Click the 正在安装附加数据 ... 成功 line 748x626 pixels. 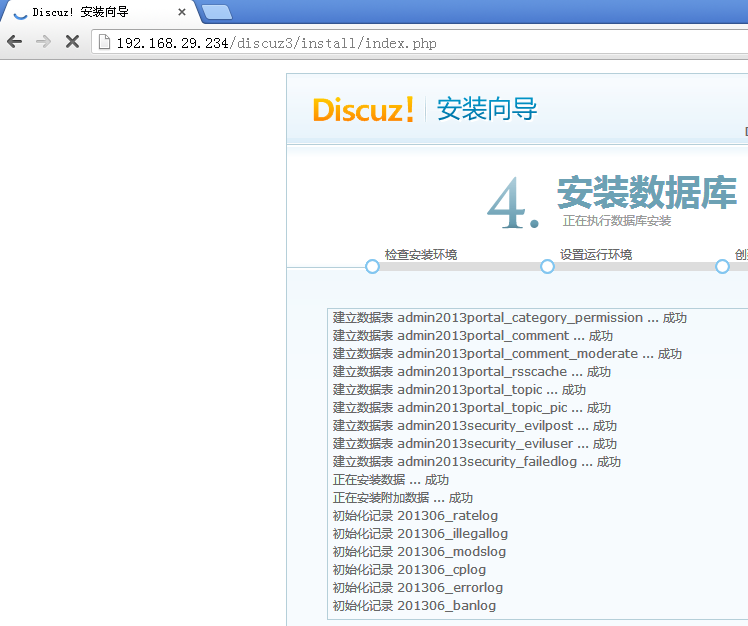tap(403, 498)
